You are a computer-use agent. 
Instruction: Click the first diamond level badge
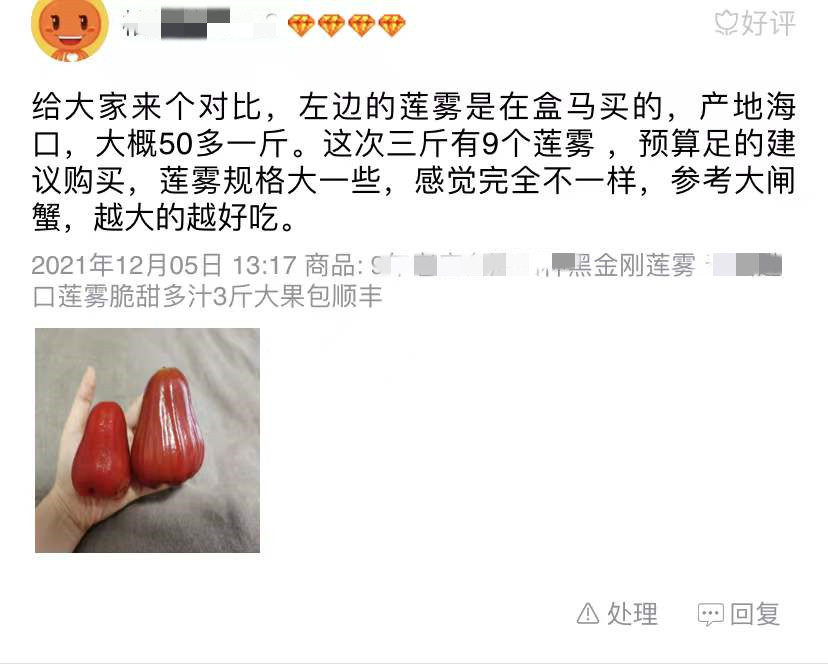pyautogui.click(x=301, y=25)
